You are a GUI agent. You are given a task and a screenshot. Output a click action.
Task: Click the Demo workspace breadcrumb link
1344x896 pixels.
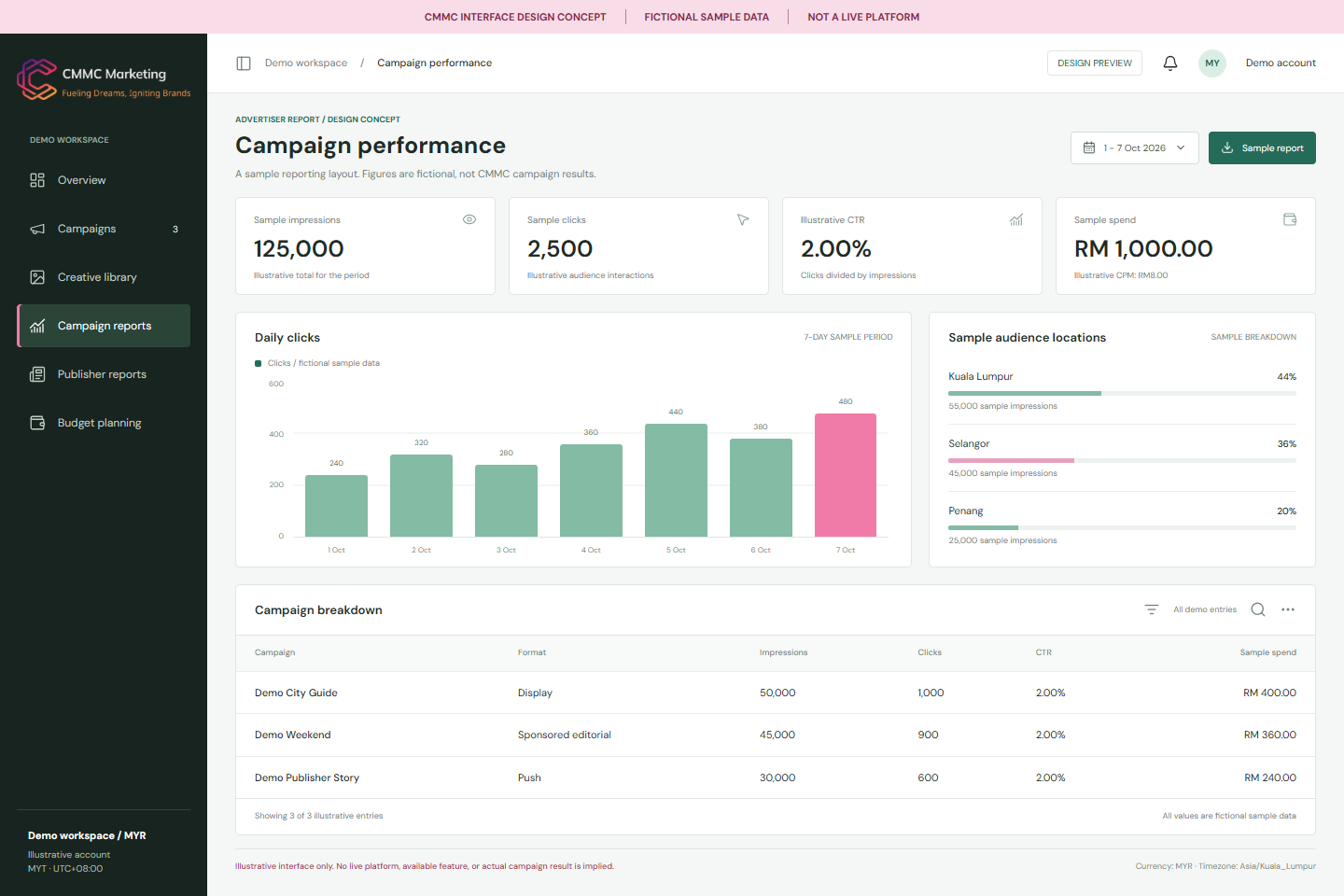(x=306, y=63)
